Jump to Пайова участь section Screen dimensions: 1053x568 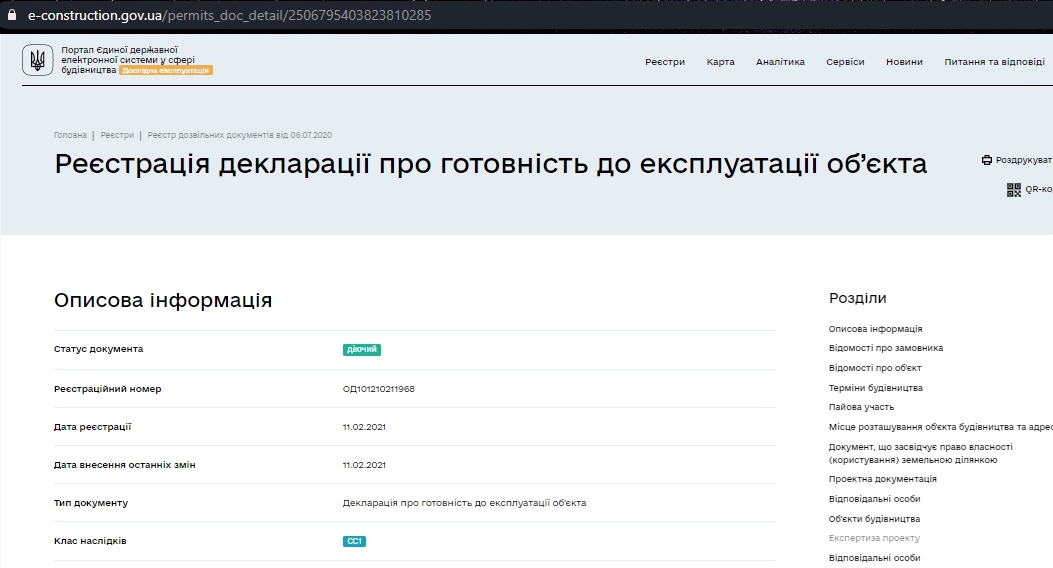[x=862, y=407]
